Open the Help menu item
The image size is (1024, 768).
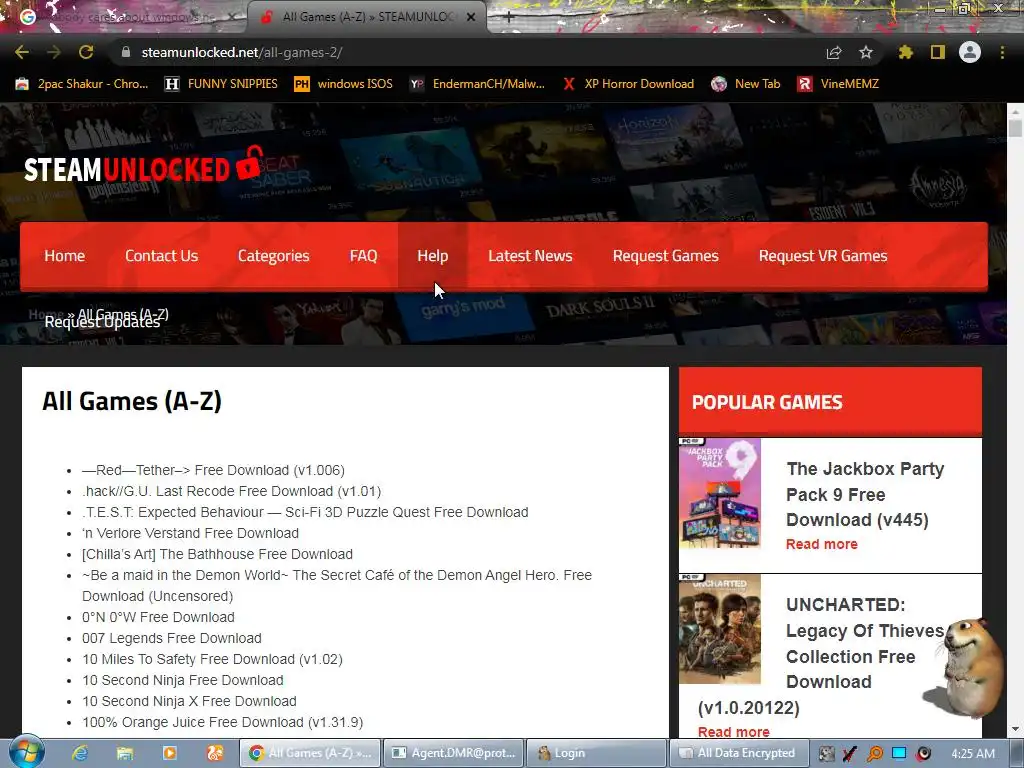click(x=432, y=256)
